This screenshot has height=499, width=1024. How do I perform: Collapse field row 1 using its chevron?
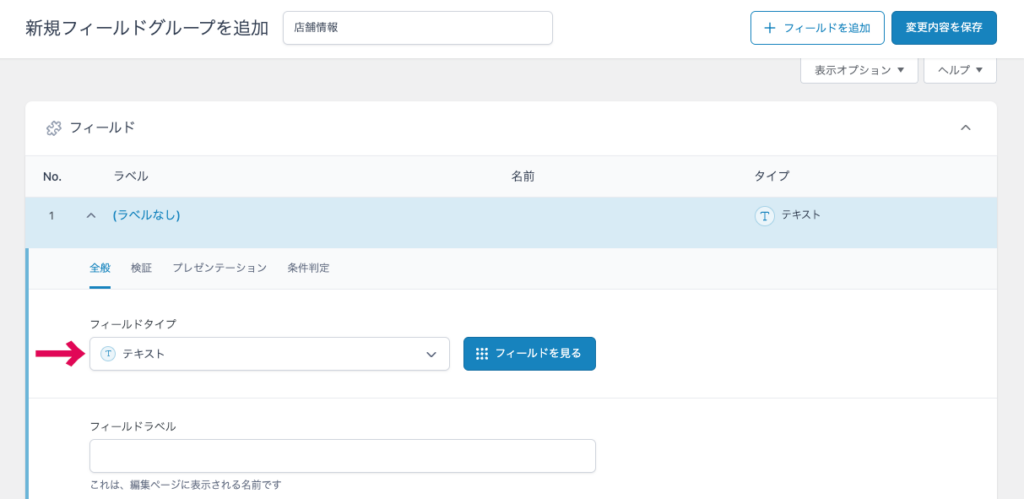[x=91, y=215]
